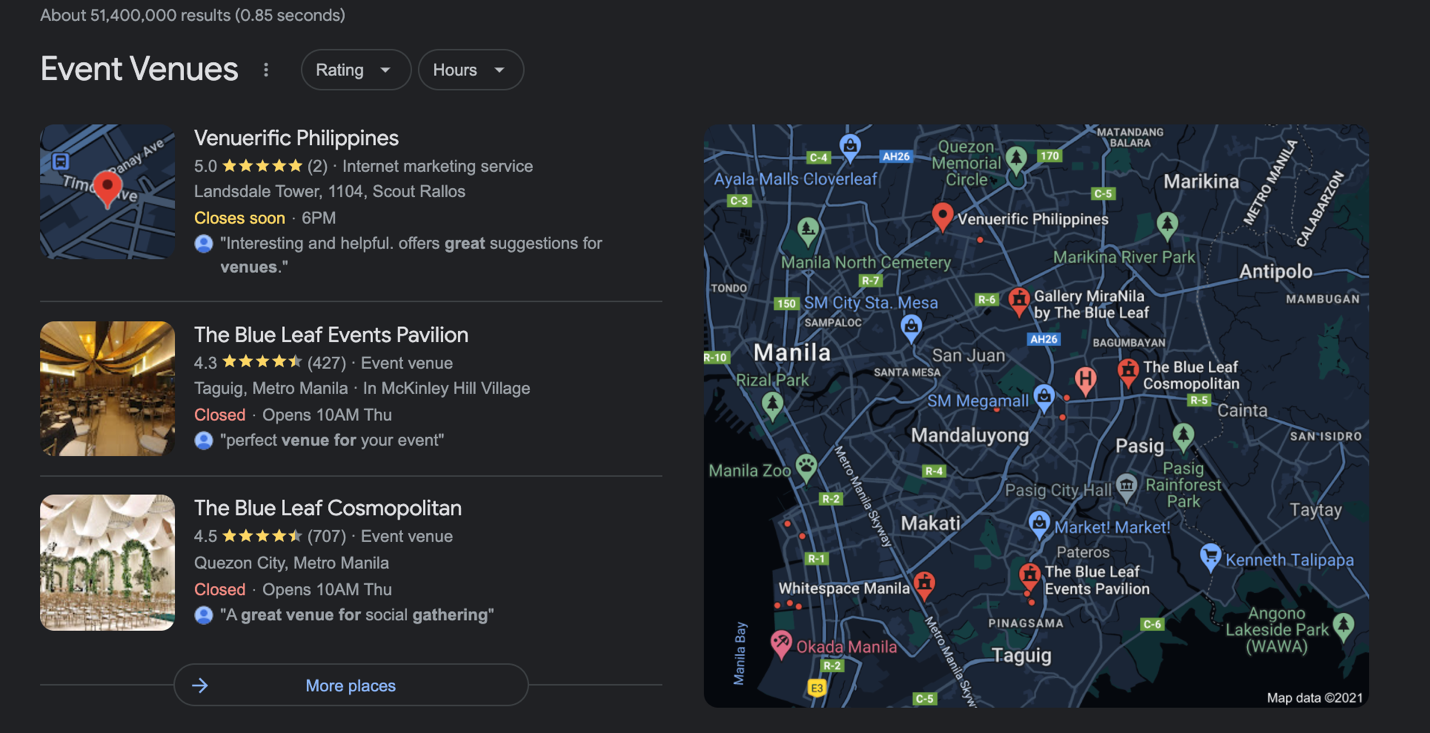
Task: Click The Blue Leaf Cosmopolitan map pin
Action: [x=1128, y=373]
